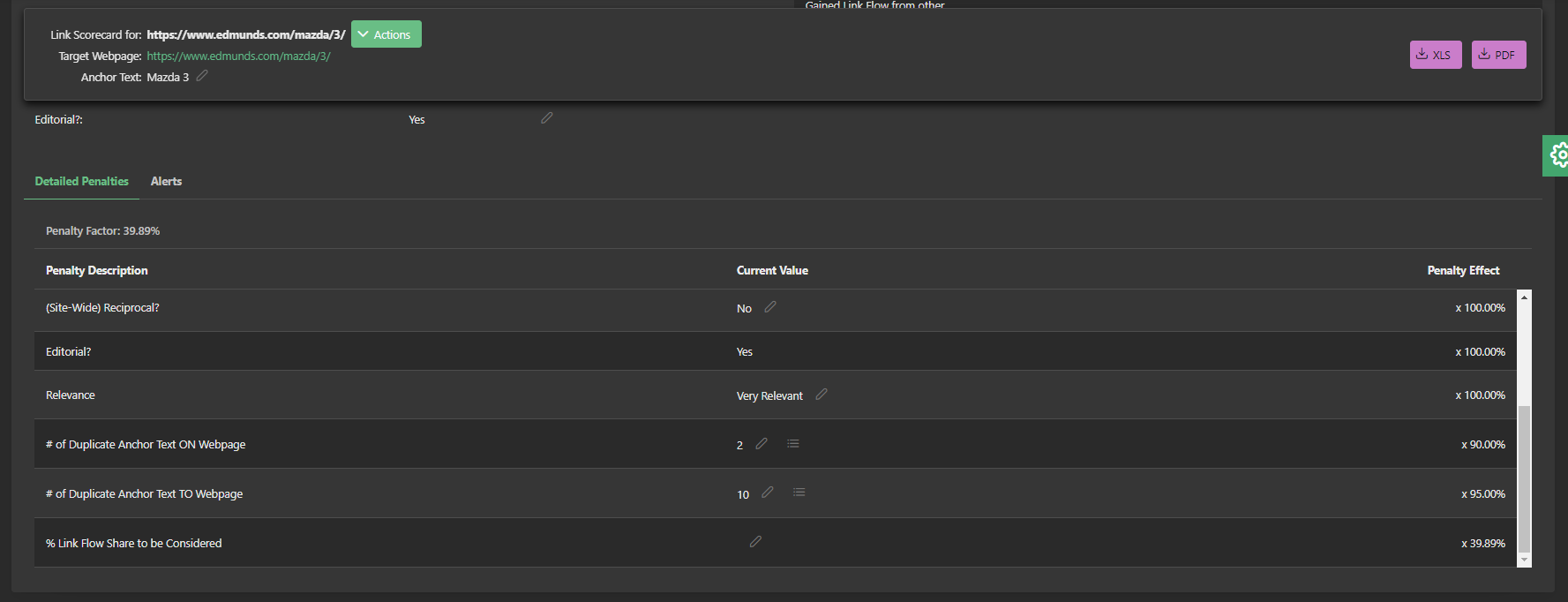This screenshot has height=602, width=1568.
Task: Download the scorecard as XLS
Action: [1435, 55]
